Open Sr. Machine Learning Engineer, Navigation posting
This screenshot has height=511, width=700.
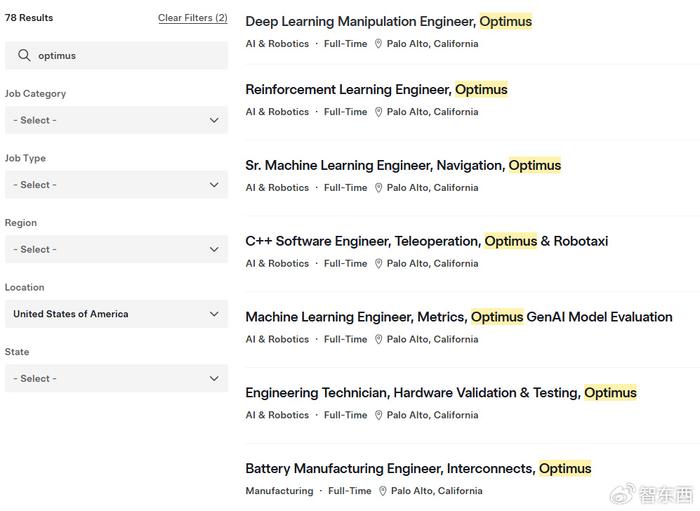tap(403, 165)
